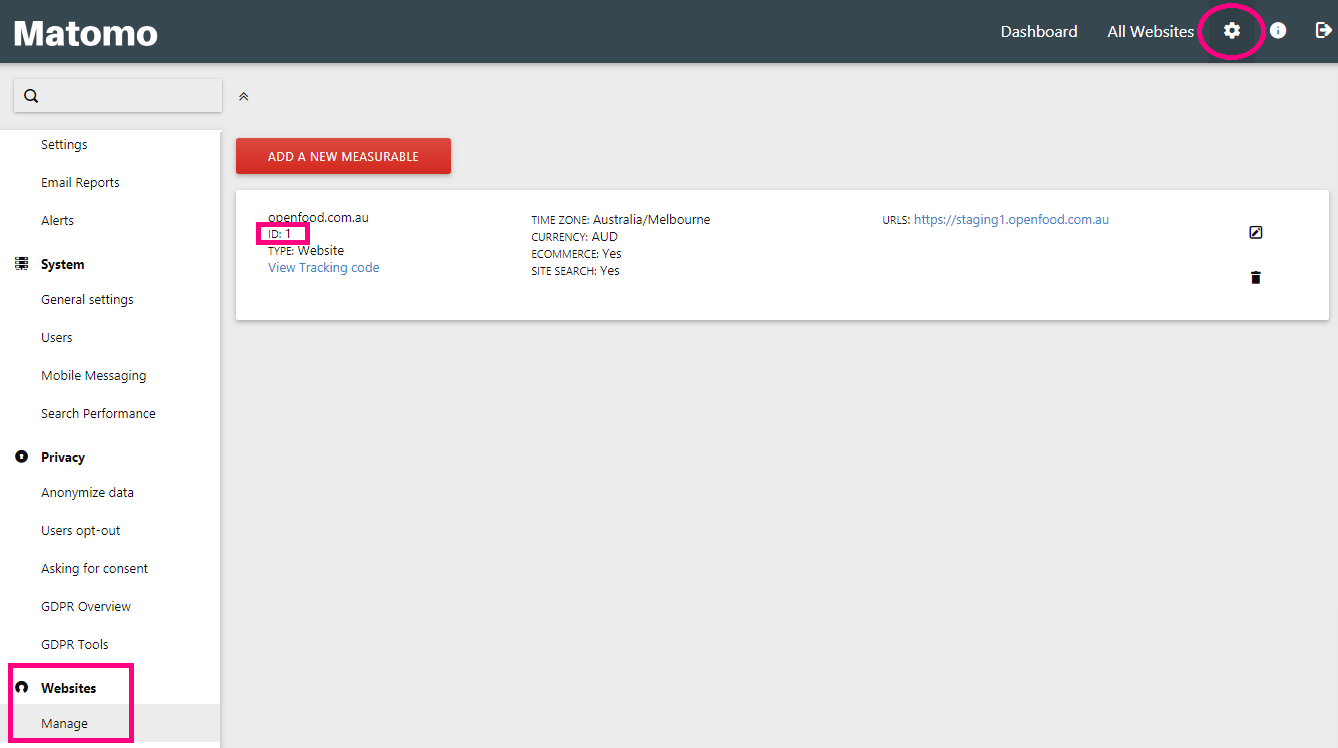This screenshot has width=1338, height=748.
Task: Click the Ecommerce Yes text
Action: tap(576, 254)
